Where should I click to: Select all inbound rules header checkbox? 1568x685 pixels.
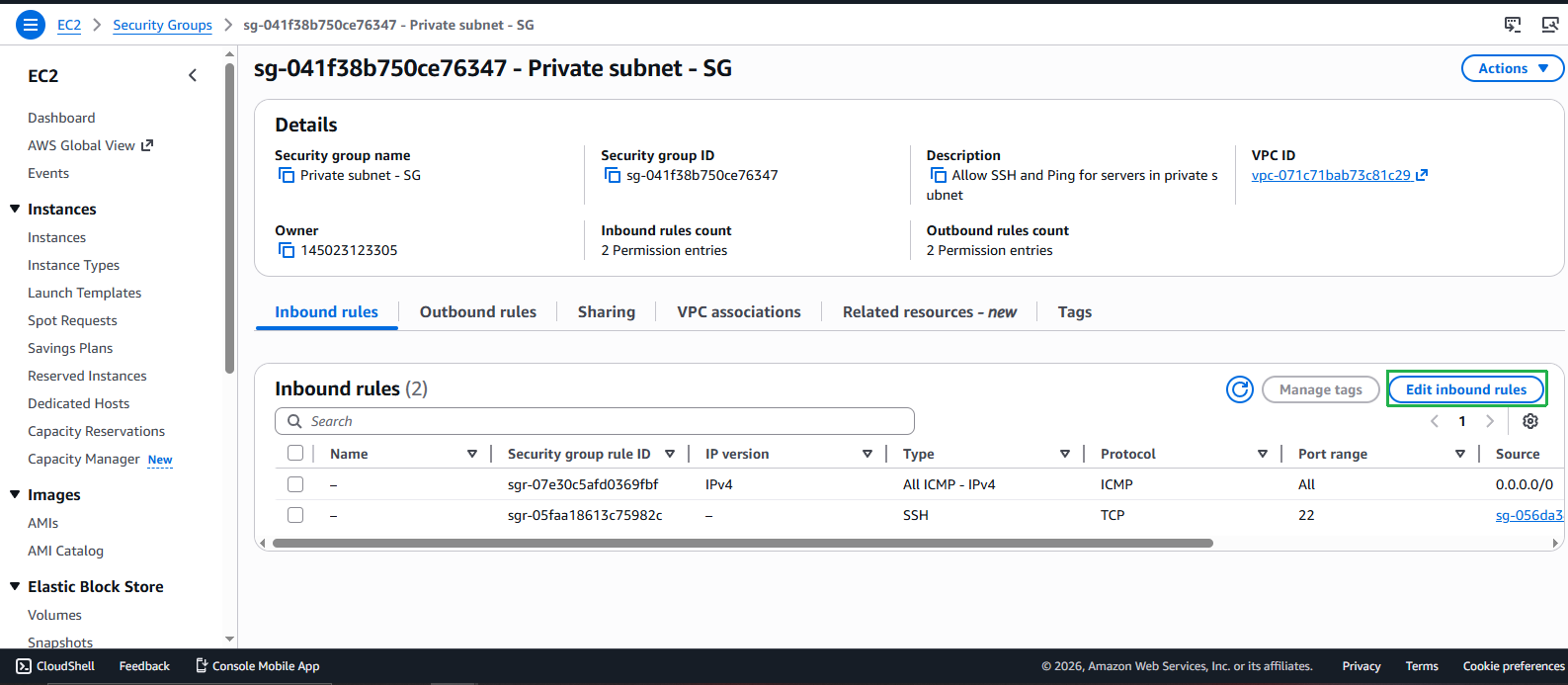click(x=295, y=454)
